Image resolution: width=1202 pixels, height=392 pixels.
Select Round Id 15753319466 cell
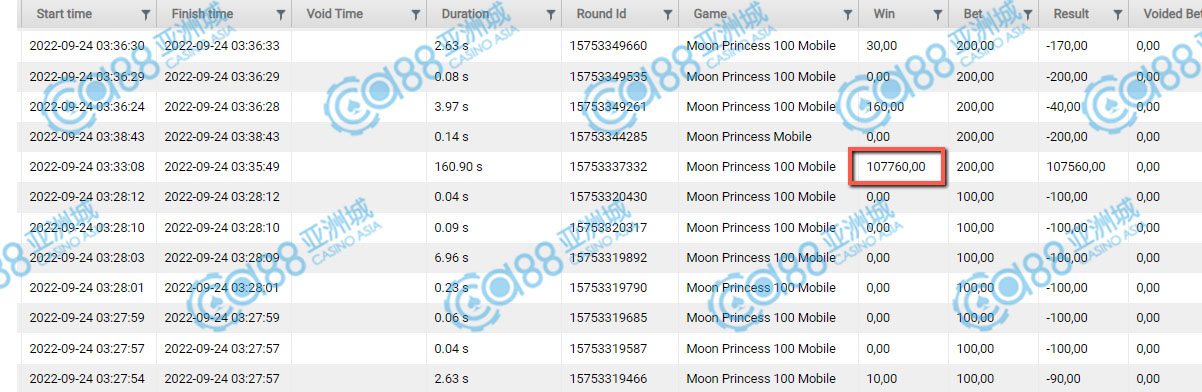click(x=619, y=378)
